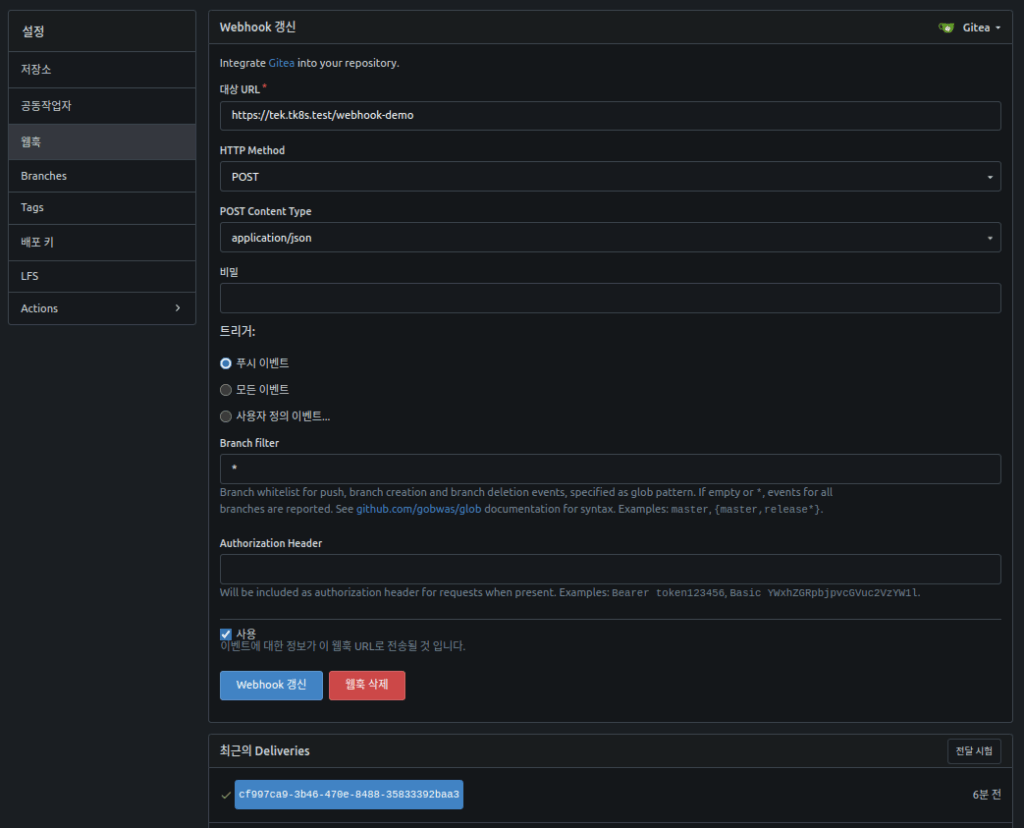Click the Gitea logo icon in header
The image size is (1024, 828).
[x=946, y=28]
